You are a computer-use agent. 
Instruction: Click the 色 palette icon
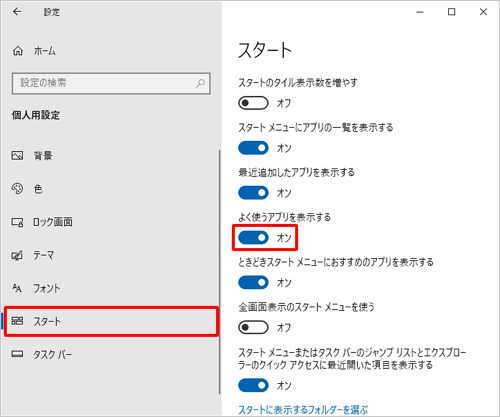(17, 189)
